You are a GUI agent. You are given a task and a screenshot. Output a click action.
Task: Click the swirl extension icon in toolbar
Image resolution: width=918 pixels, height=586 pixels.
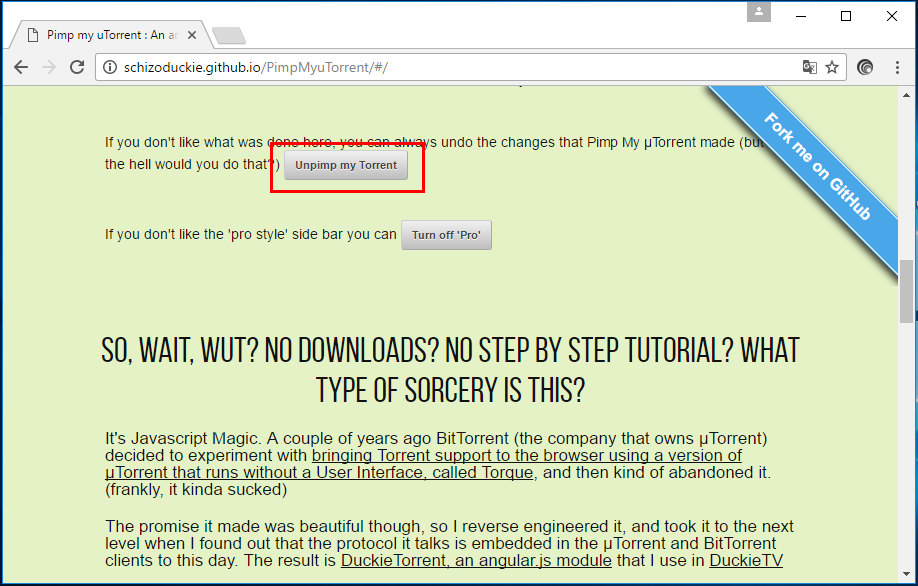tap(865, 67)
